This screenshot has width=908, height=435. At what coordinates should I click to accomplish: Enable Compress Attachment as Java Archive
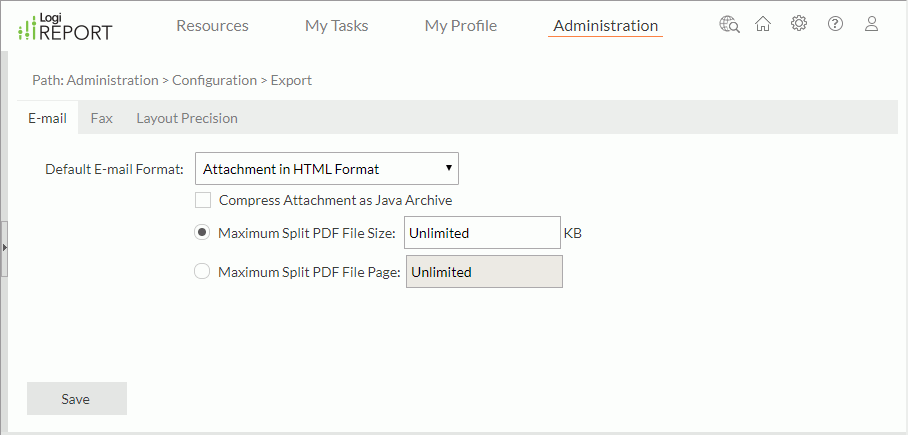pos(203,200)
